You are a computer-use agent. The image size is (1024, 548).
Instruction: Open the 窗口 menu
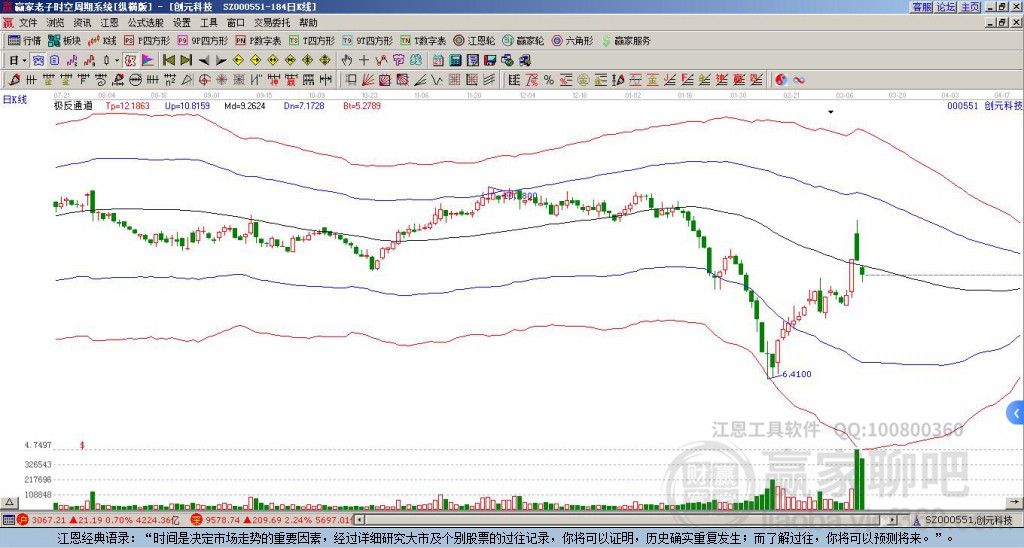[236, 23]
